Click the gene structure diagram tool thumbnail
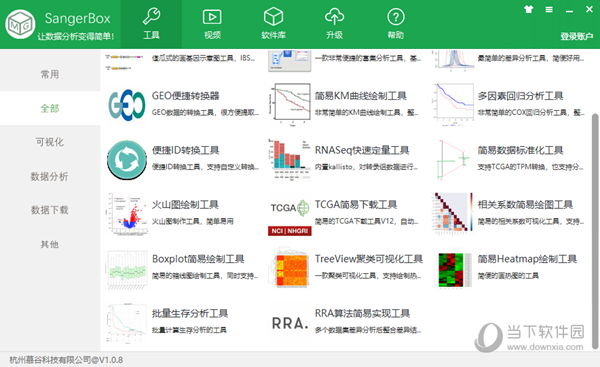This screenshot has width=600, height=367. pyautogui.click(x=125, y=61)
